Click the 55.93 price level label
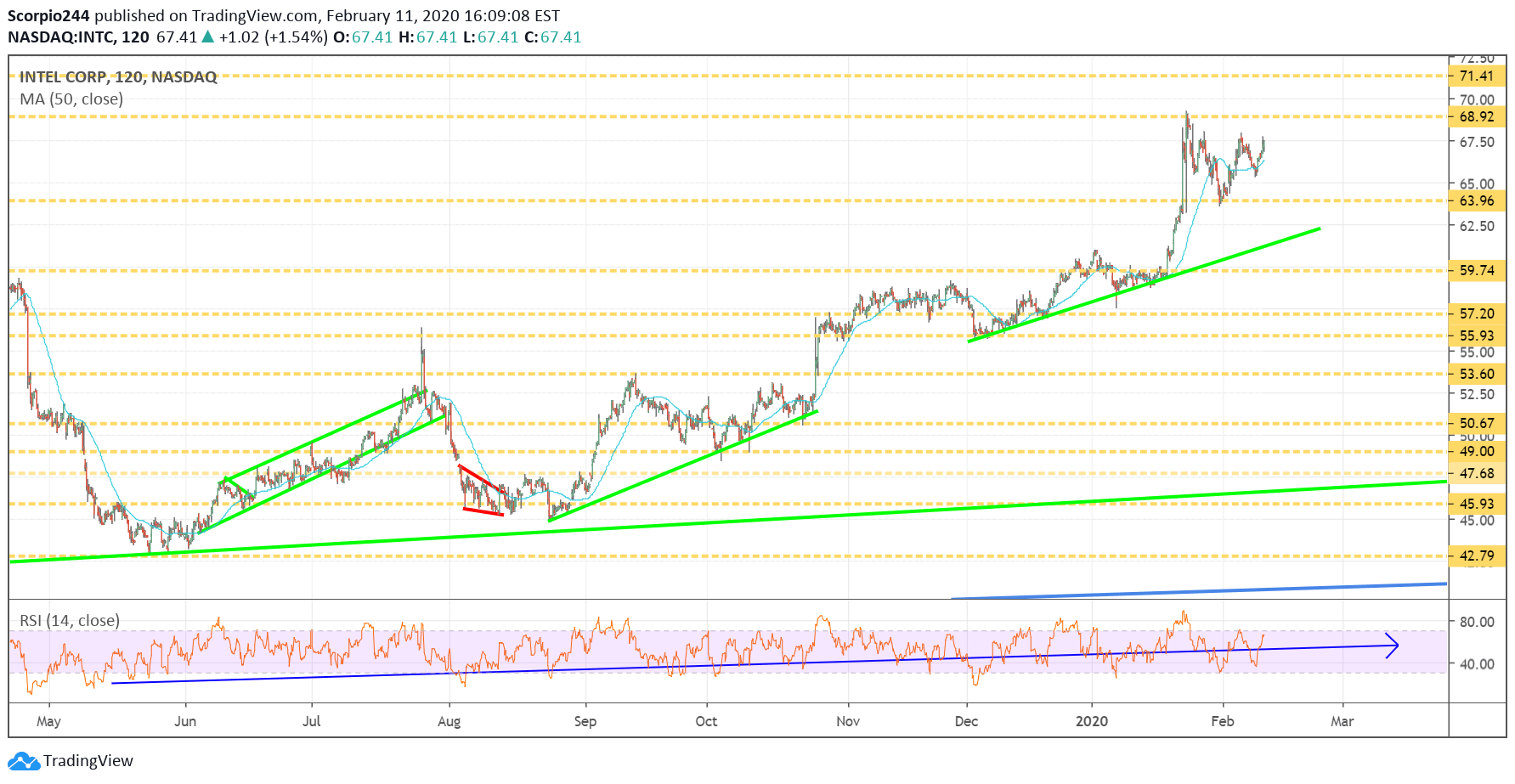Screen dimensions: 1515x784 1477,336
